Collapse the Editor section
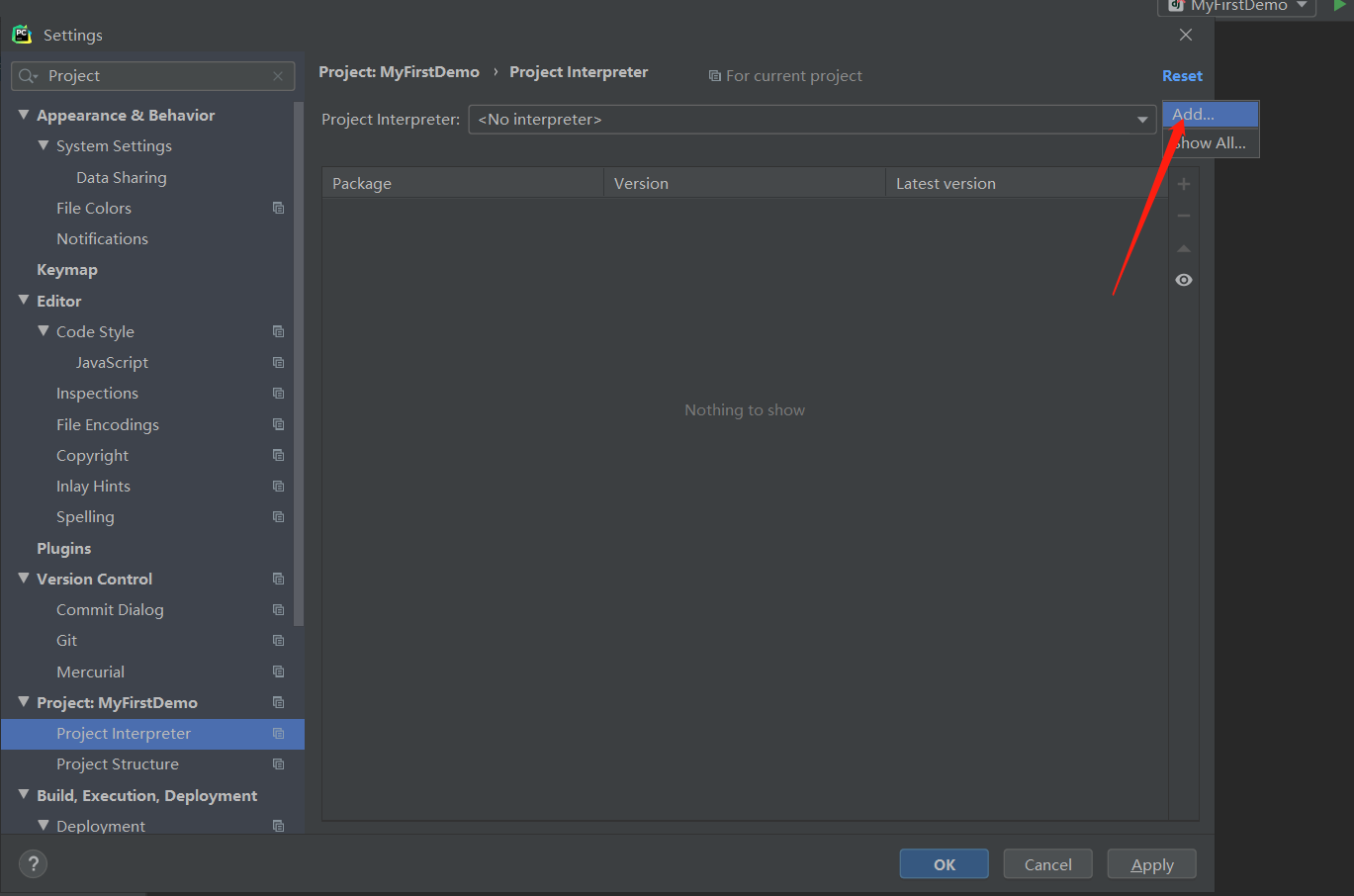 (24, 300)
